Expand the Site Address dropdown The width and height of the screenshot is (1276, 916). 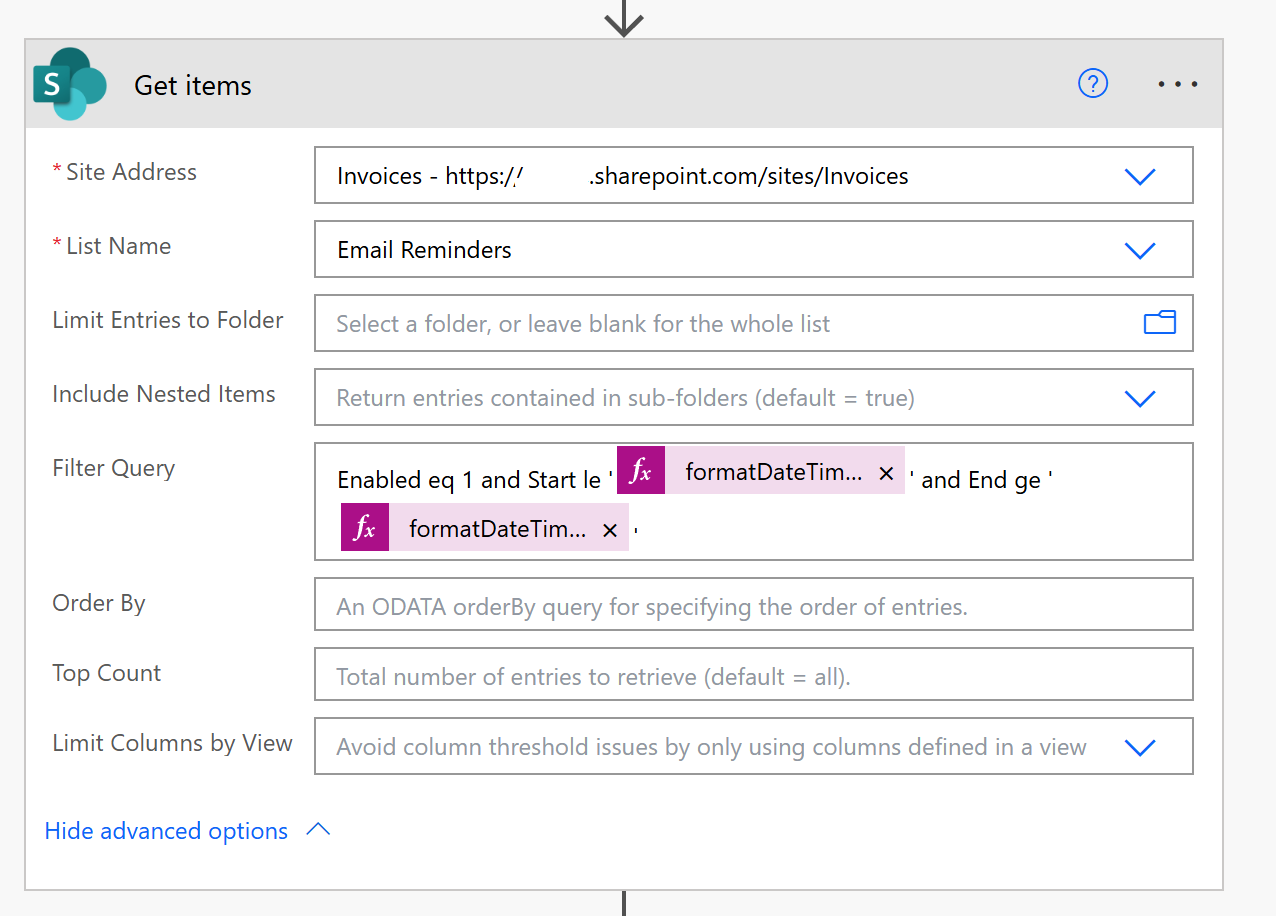(x=1139, y=177)
